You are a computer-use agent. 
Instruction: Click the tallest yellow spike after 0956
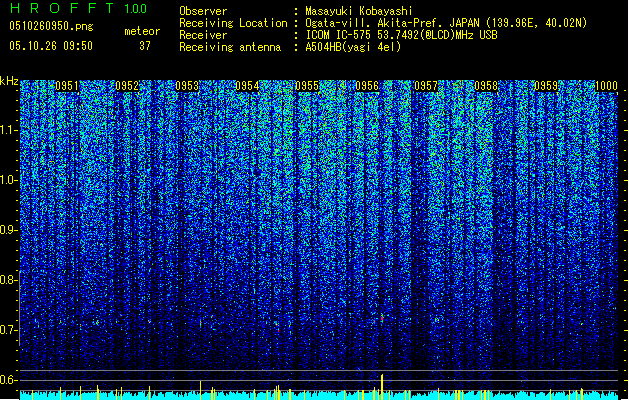point(382,387)
